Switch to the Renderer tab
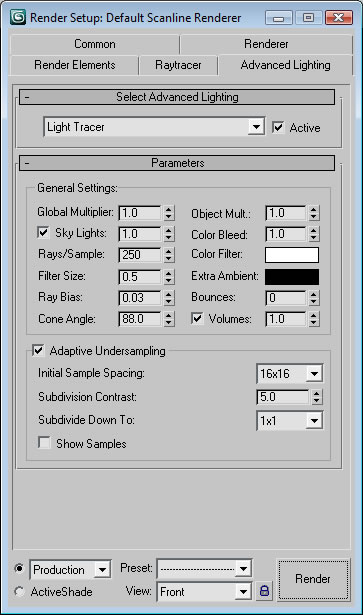 [266, 44]
